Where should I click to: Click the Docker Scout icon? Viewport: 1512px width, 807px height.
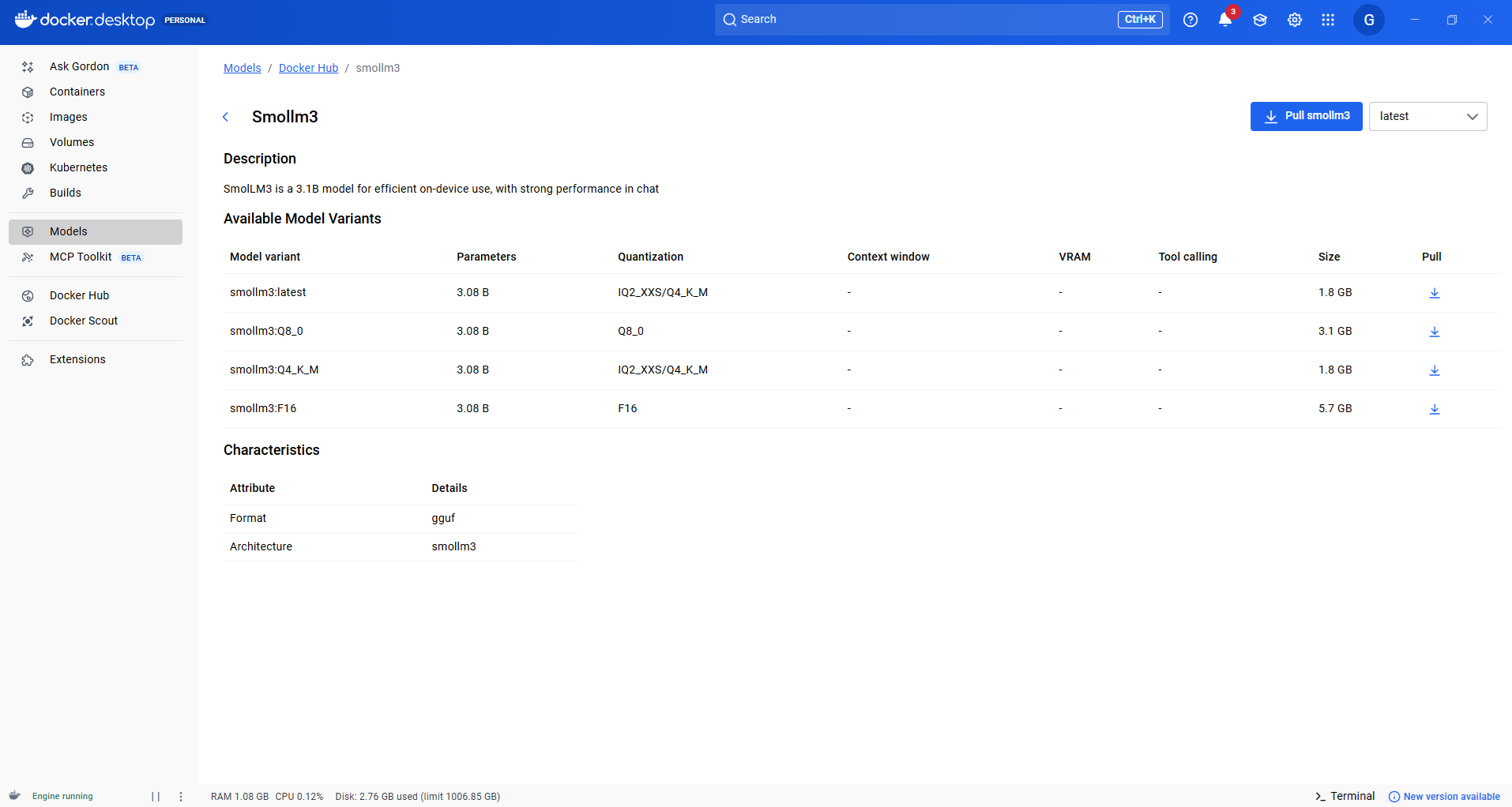click(x=28, y=321)
